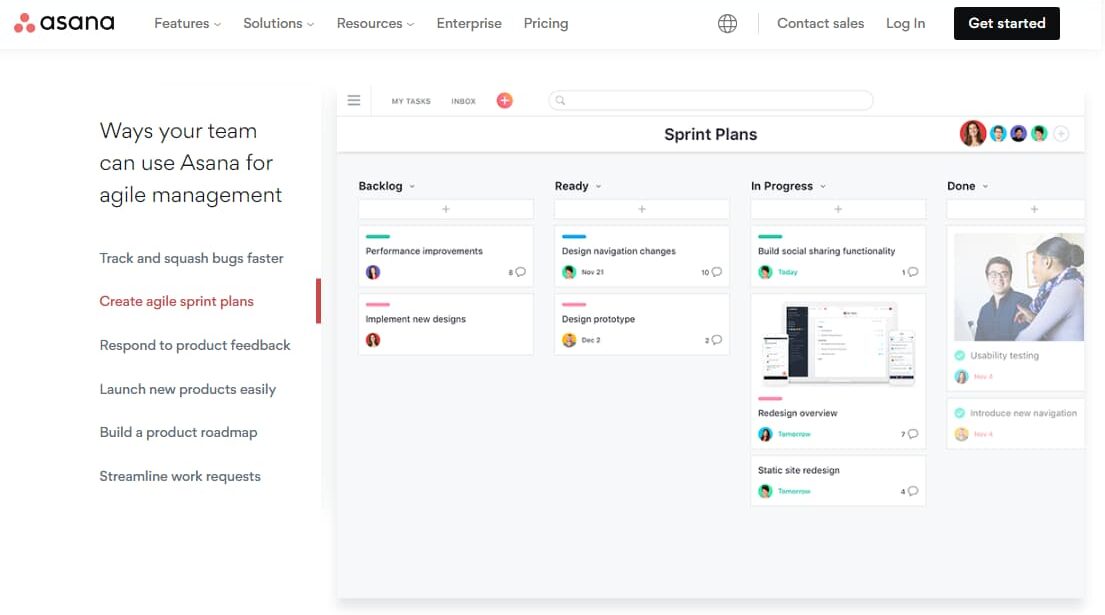Click the large red-haired member avatar
Viewport: 1105px width, 615px height.
click(973, 133)
